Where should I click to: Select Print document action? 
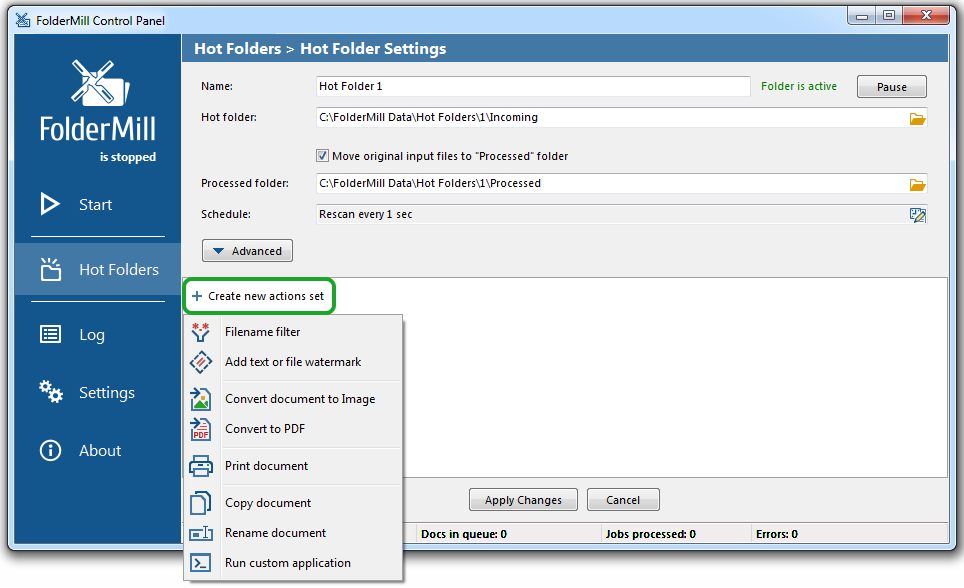293,466
